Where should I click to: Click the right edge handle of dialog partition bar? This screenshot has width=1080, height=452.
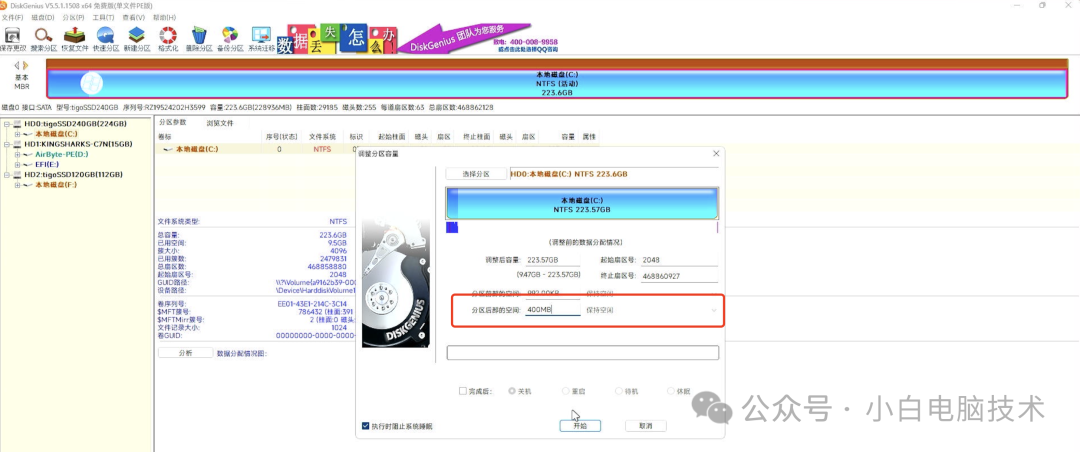(718, 205)
